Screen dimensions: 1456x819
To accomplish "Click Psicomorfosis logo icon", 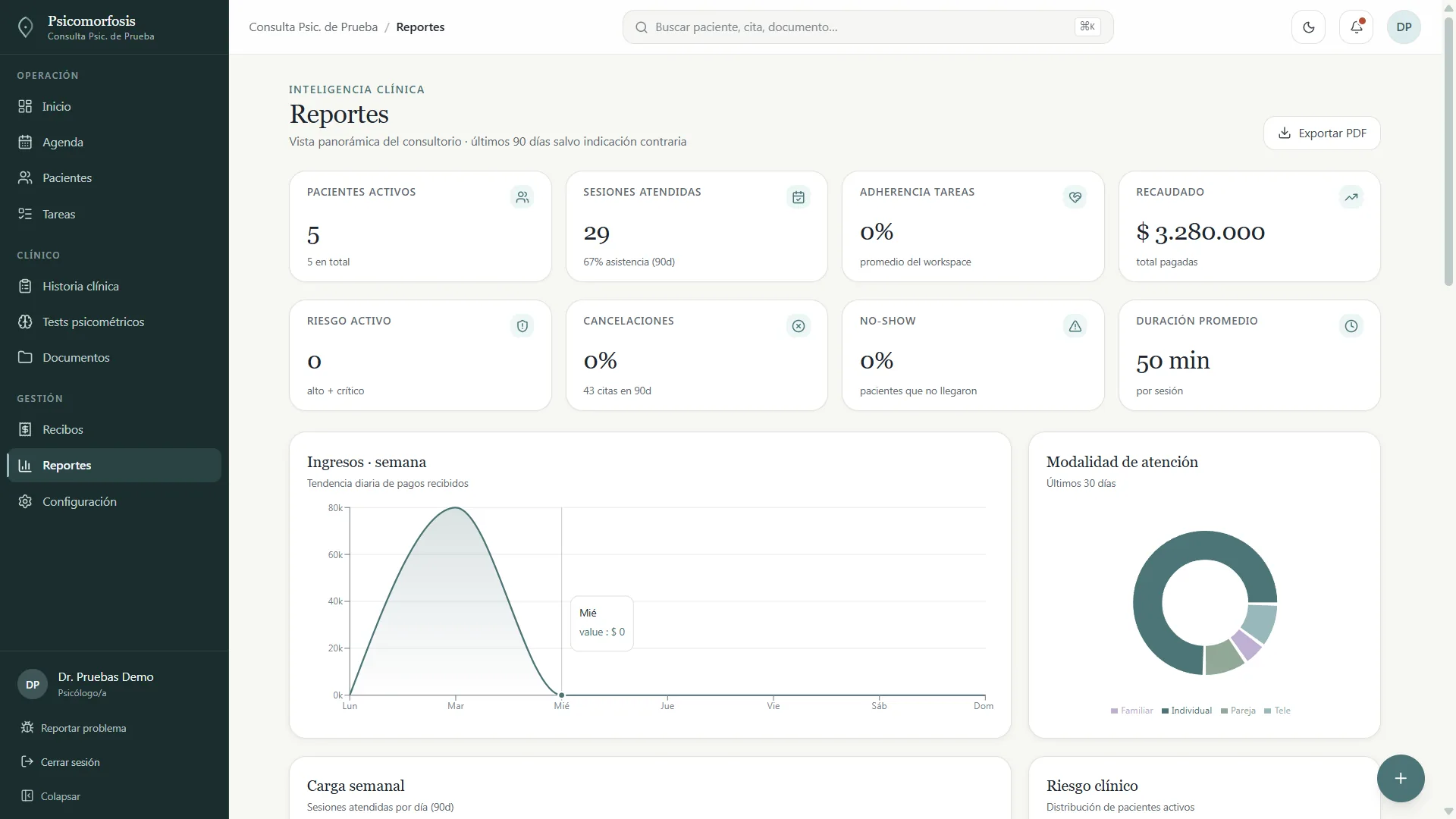I will tap(25, 27).
